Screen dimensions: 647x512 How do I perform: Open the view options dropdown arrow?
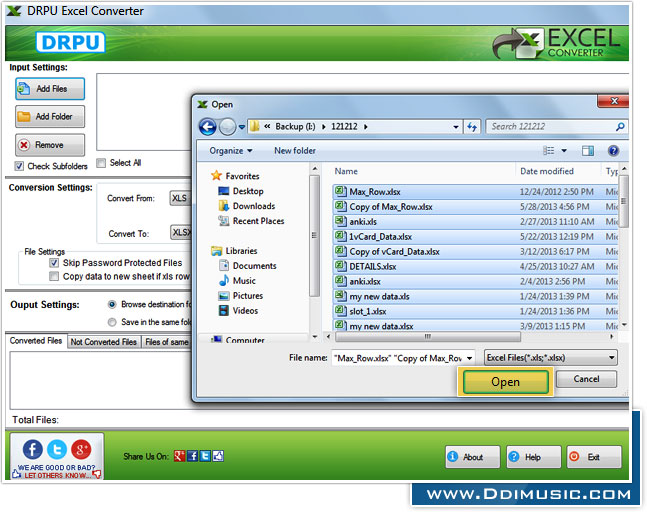[x=564, y=151]
